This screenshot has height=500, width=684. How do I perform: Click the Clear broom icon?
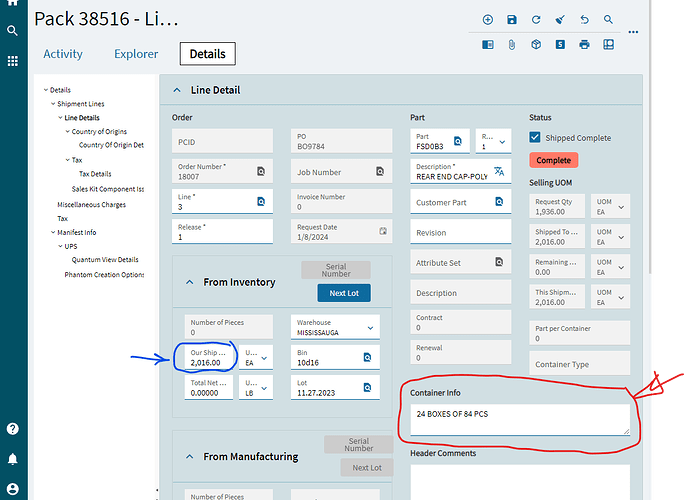pos(560,20)
